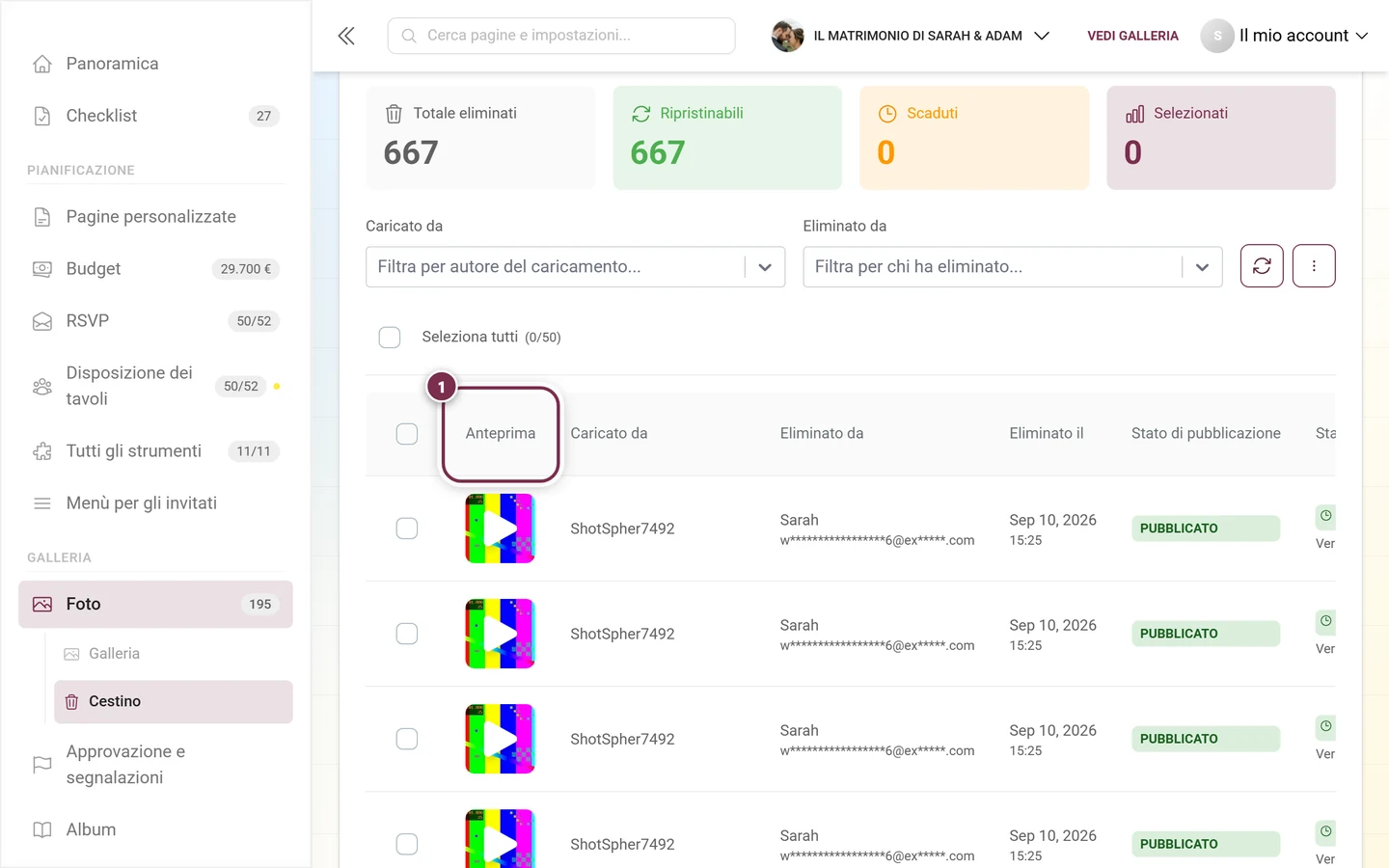This screenshot has height=868, width=1389.
Task: Focus the Cerca pagine e impostazioni search field
Action: 561,36
